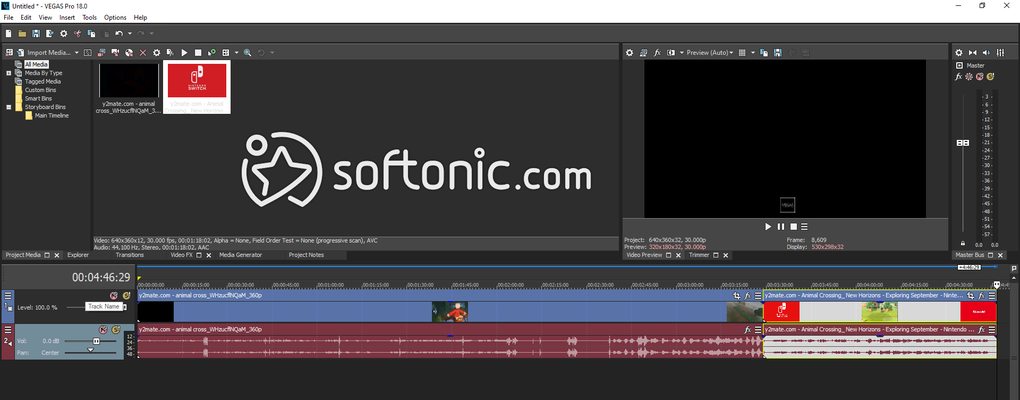Screen dimensions: 1020x400
Task: Open the File menu
Action: click(x=8, y=18)
